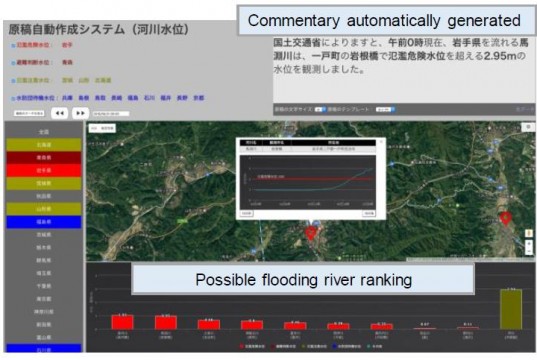This screenshot has width=537, height=360.
Task: Select the dark red 青森県 prefecture item
Action: tap(44, 158)
